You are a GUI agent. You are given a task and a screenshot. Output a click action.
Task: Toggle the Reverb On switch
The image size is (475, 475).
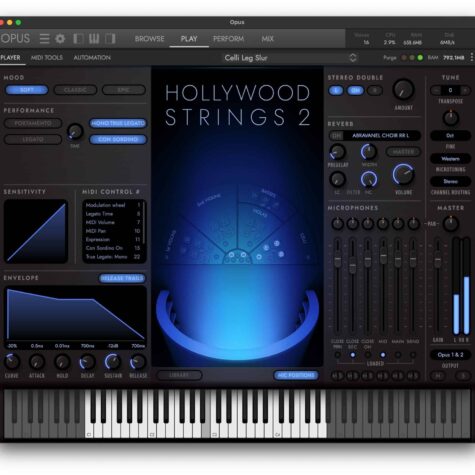coord(337,136)
